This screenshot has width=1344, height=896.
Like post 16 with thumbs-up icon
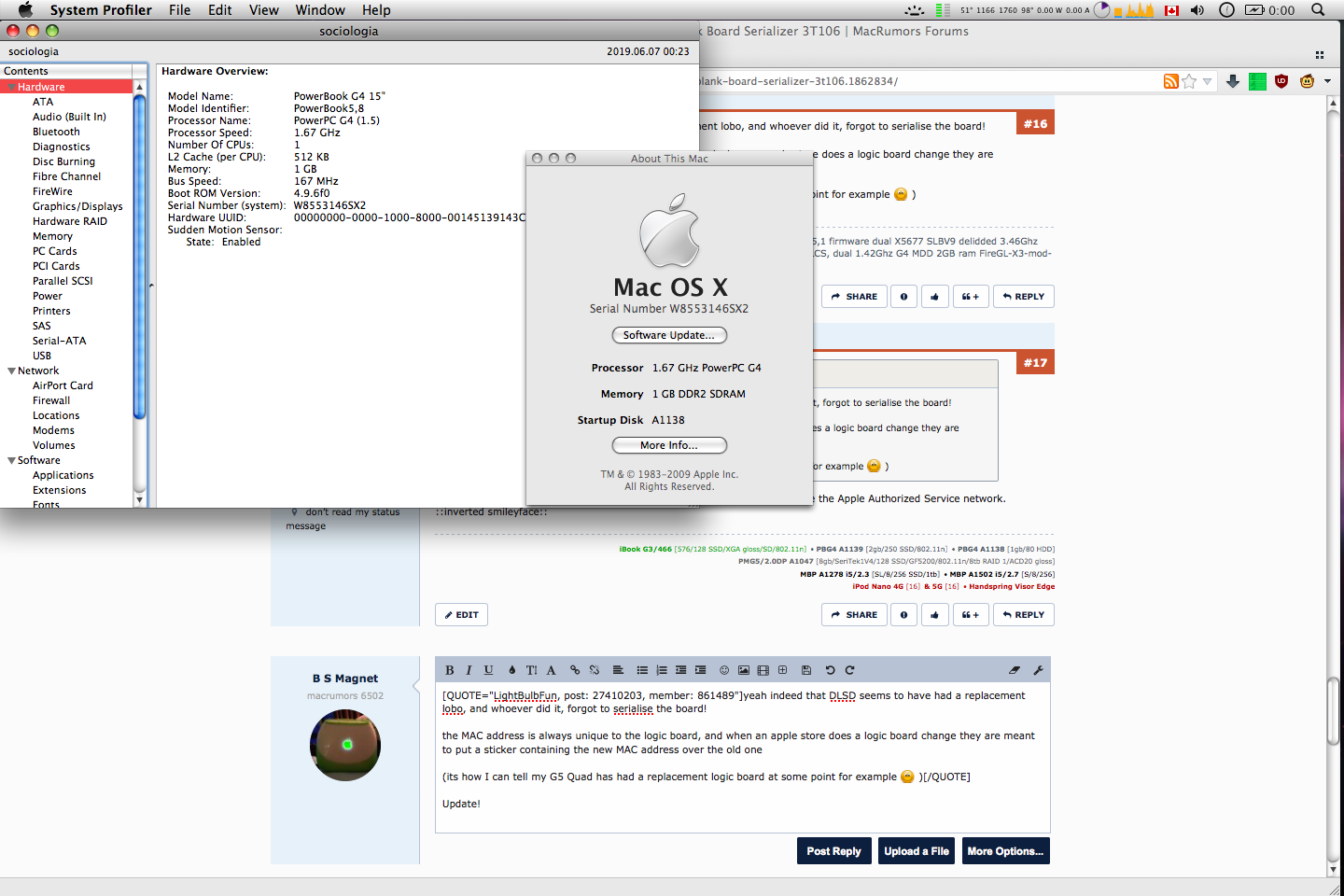934,297
